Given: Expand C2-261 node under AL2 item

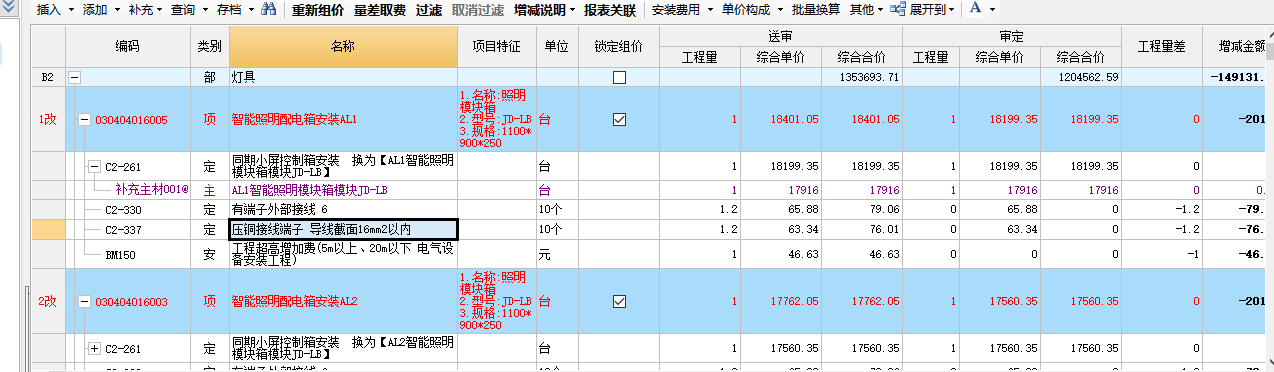Looking at the screenshot, I should pos(95,348).
